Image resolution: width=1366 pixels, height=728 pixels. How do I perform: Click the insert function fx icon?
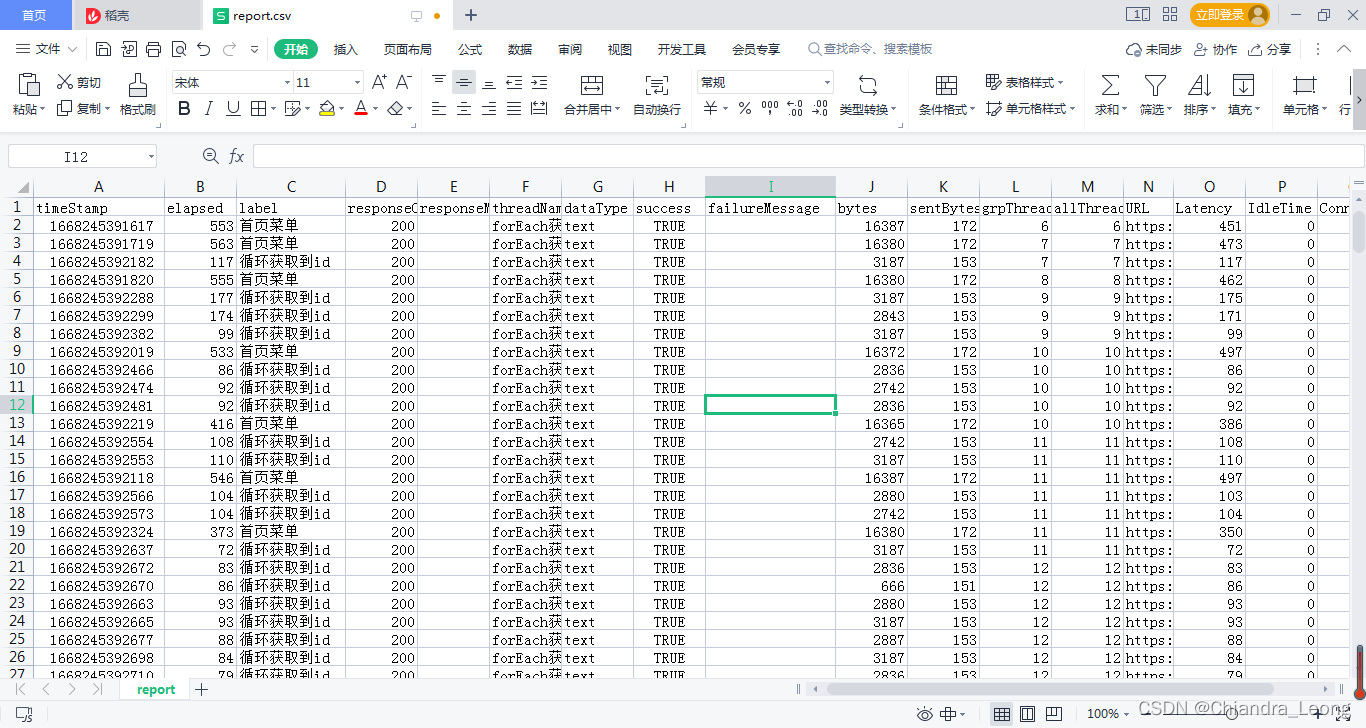(x=237, y=156)
